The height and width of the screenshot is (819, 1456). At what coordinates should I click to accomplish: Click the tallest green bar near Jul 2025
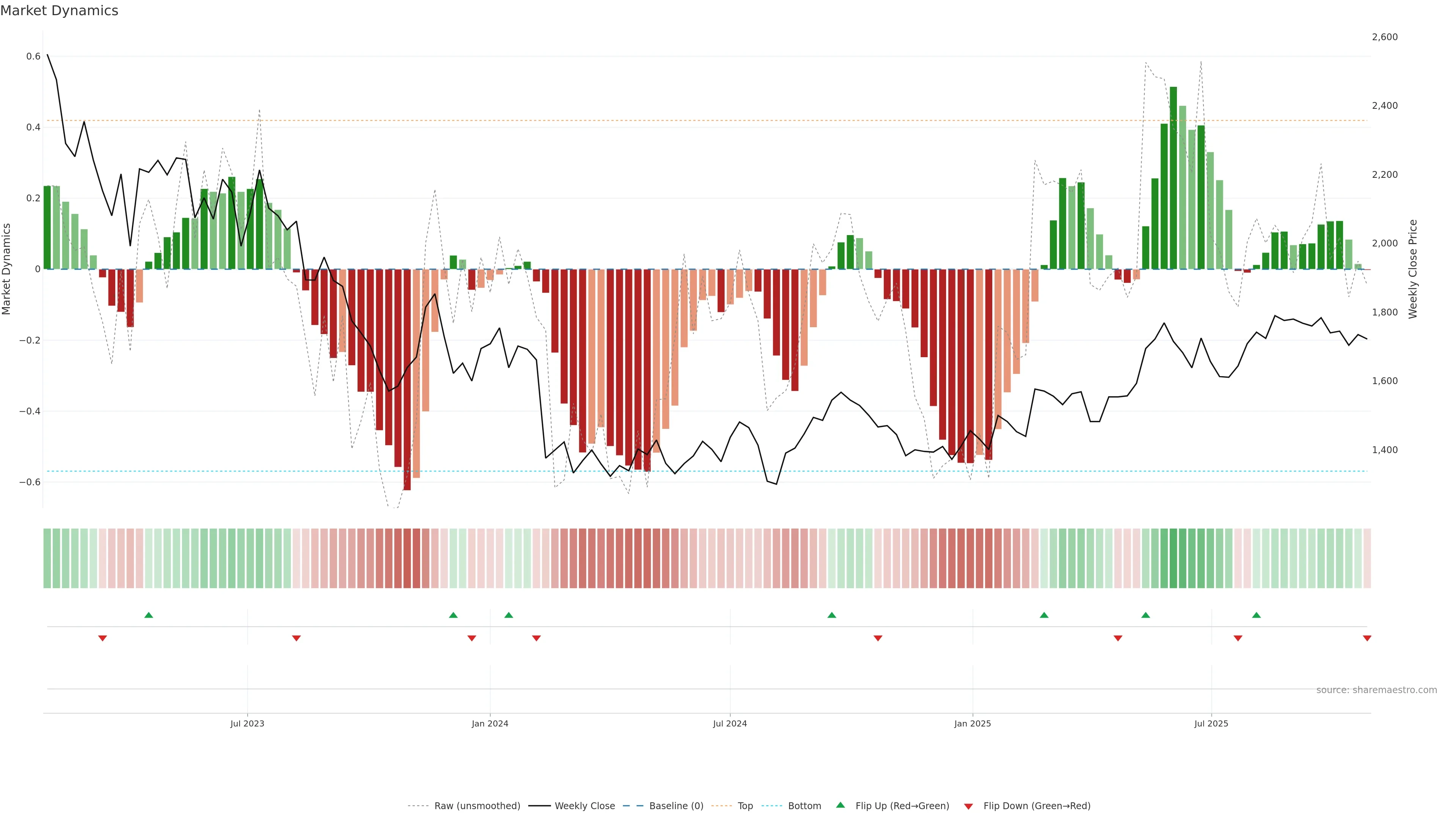tap(1174, 178)
